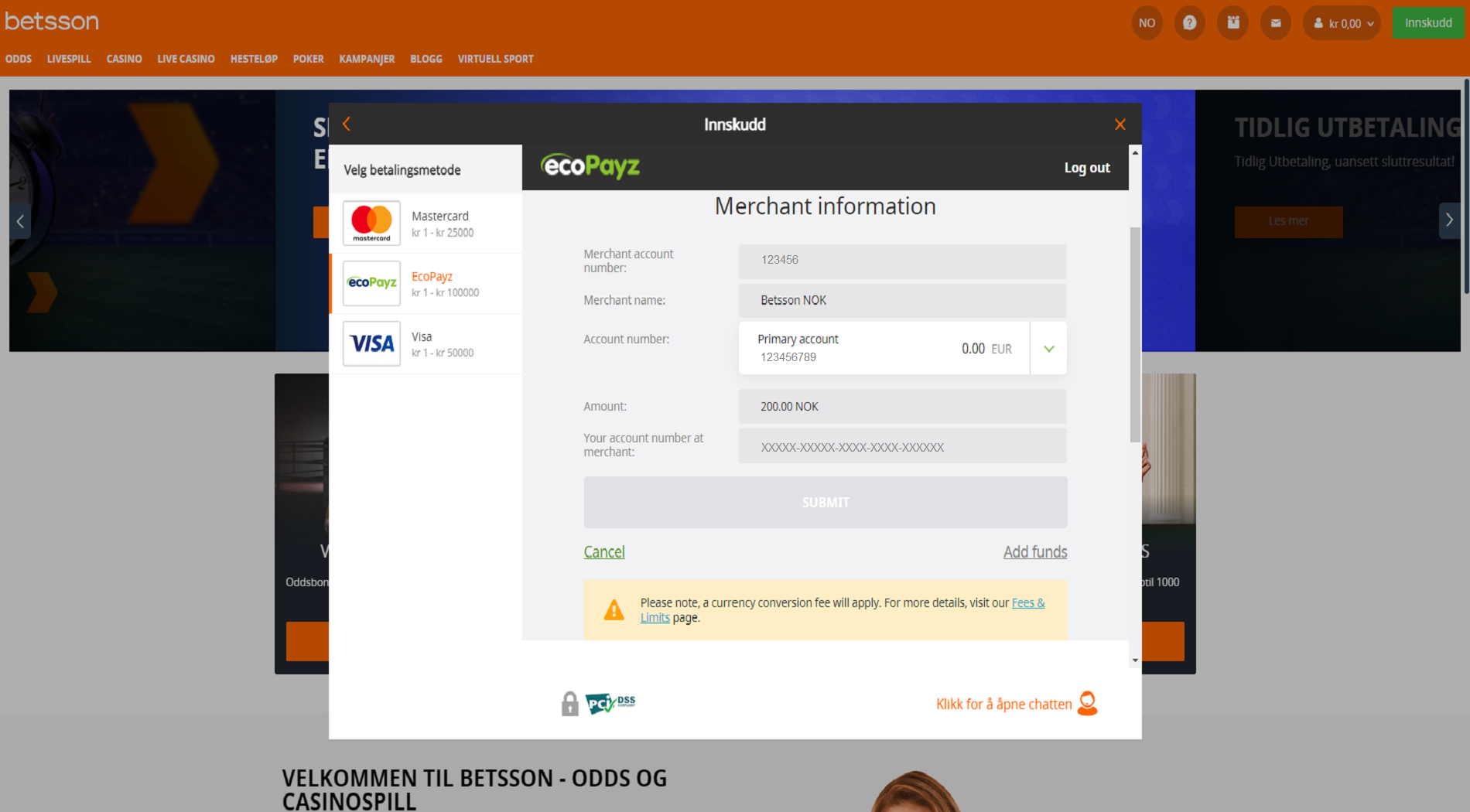Select Mastercard as payment method

pyautogui.click(x=426, y=223)
